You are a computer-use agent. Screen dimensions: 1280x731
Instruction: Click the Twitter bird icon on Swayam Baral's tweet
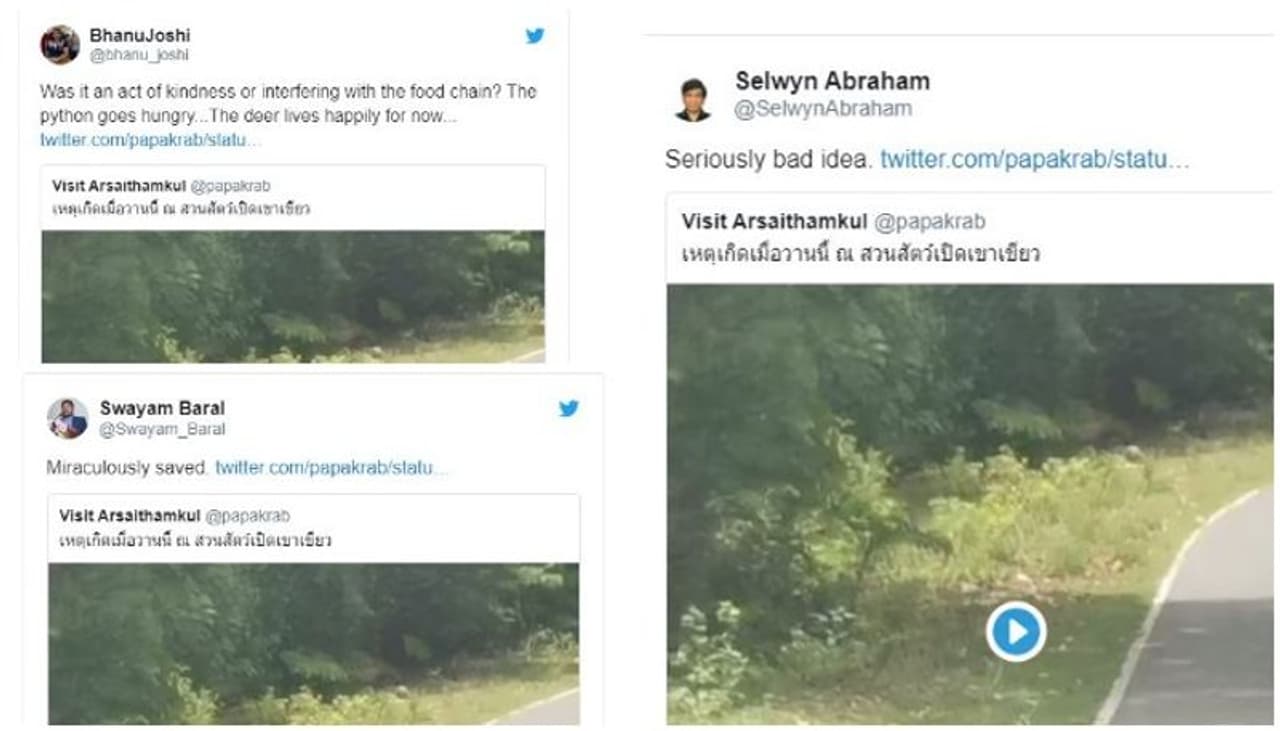pos(568,408)
